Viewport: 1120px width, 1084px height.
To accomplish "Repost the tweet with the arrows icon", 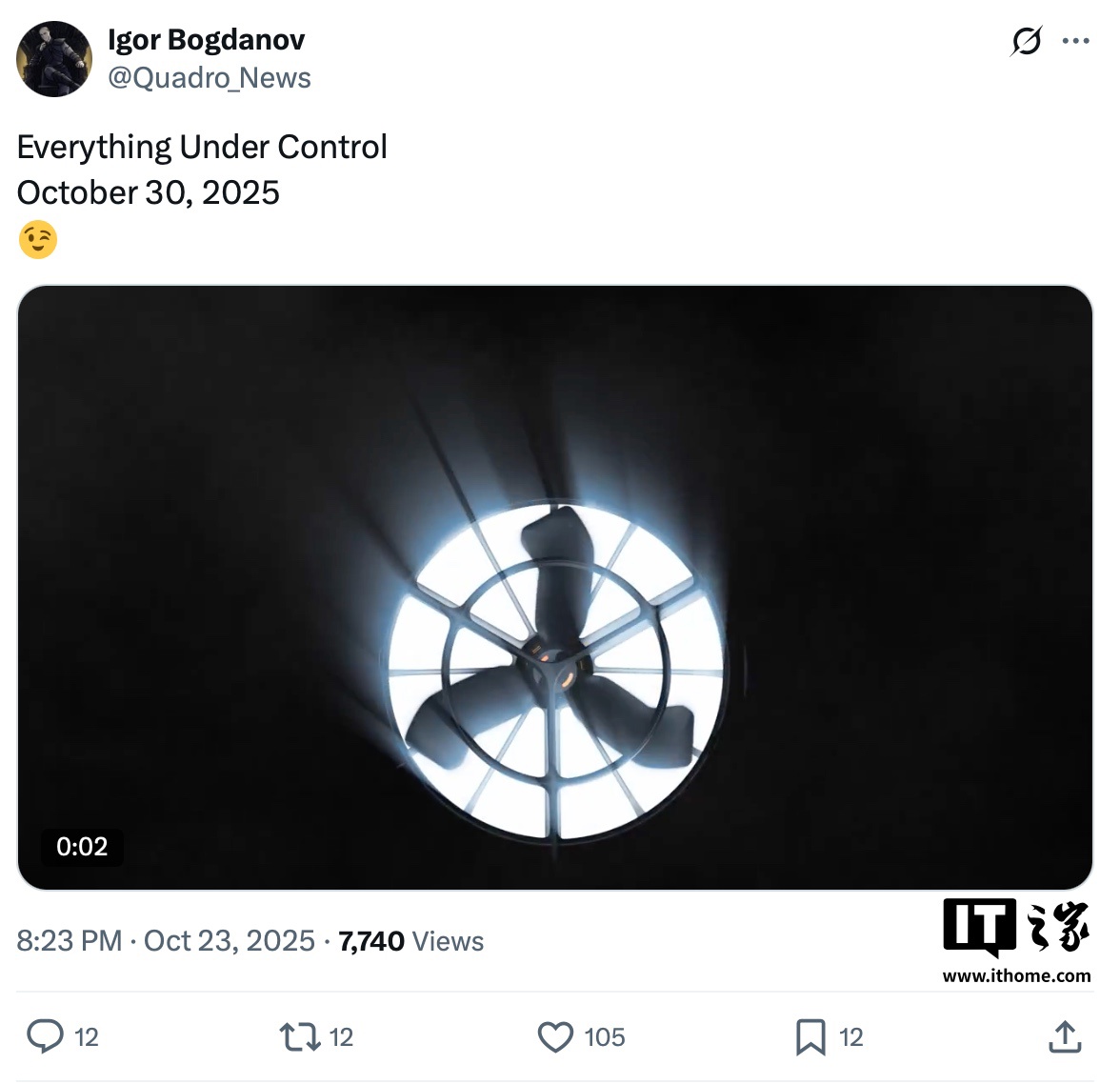I will click(299, 1036).
